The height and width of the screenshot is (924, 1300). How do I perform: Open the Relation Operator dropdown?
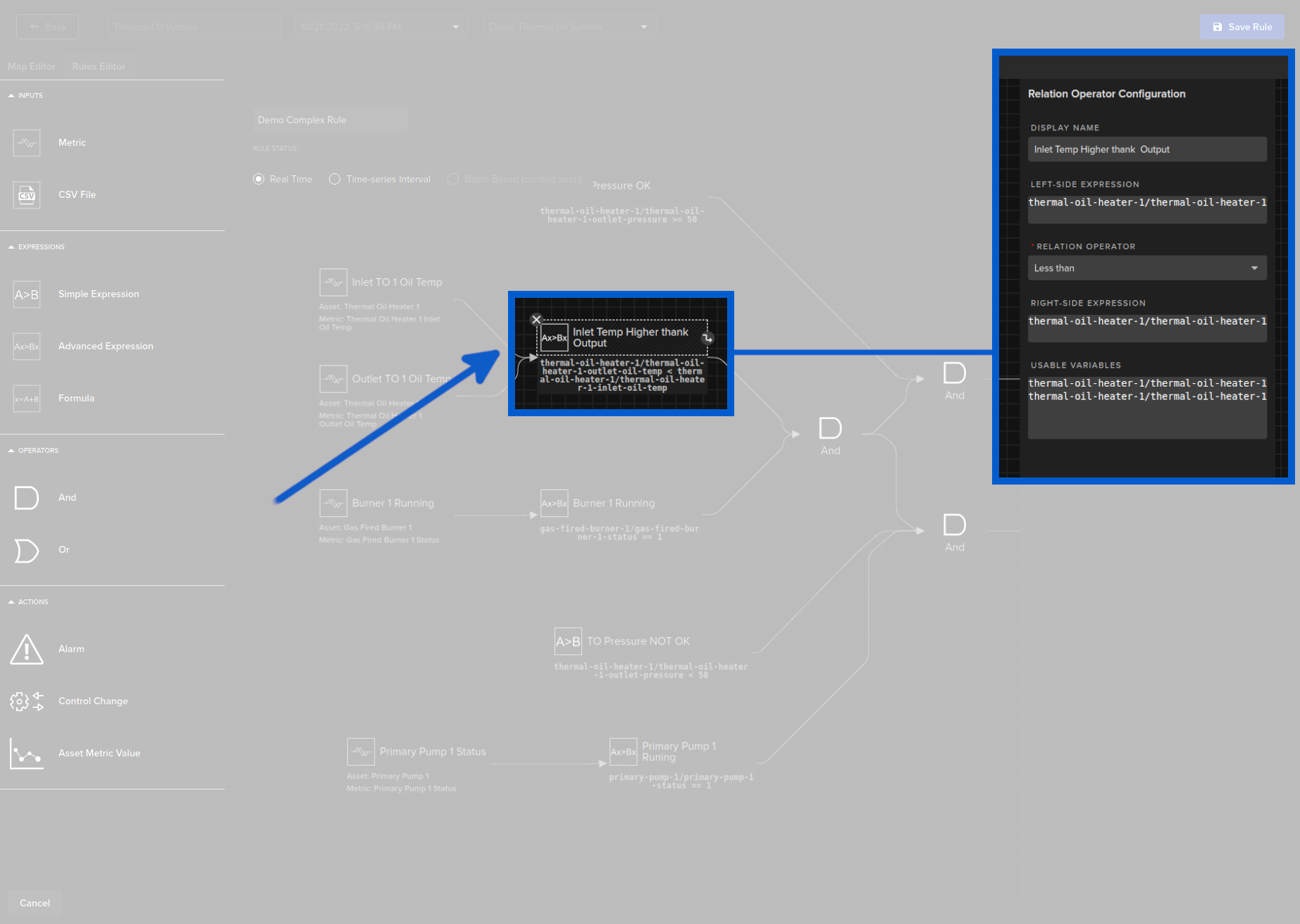pos(1146,268)
